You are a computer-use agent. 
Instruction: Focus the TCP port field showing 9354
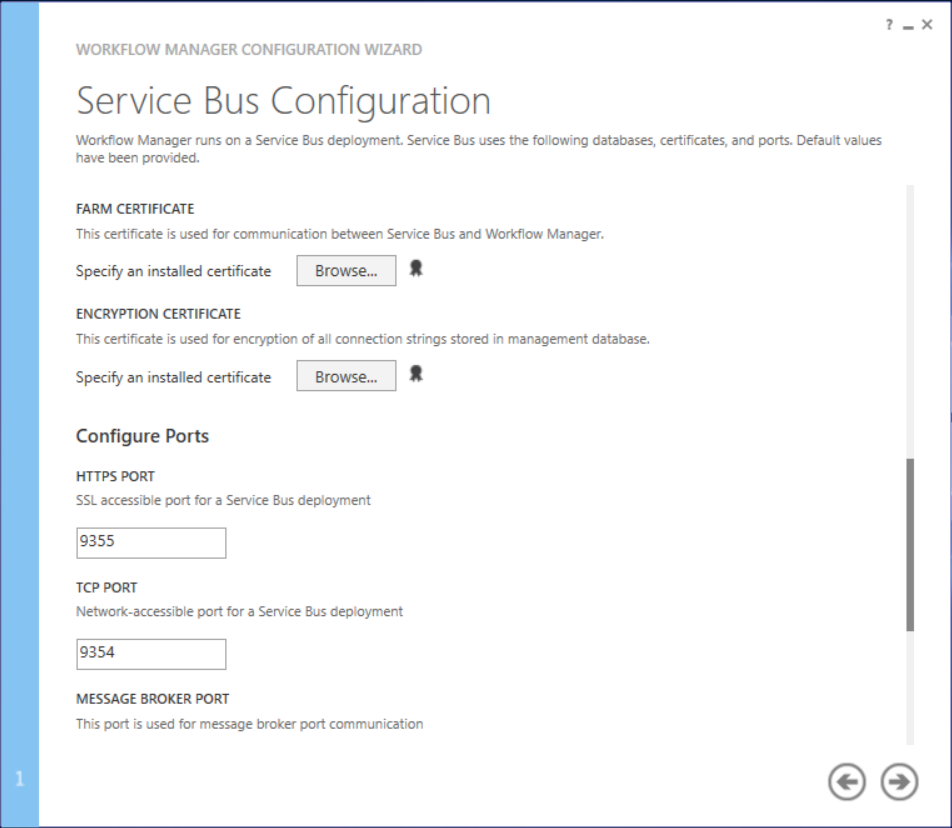point(151,653)
